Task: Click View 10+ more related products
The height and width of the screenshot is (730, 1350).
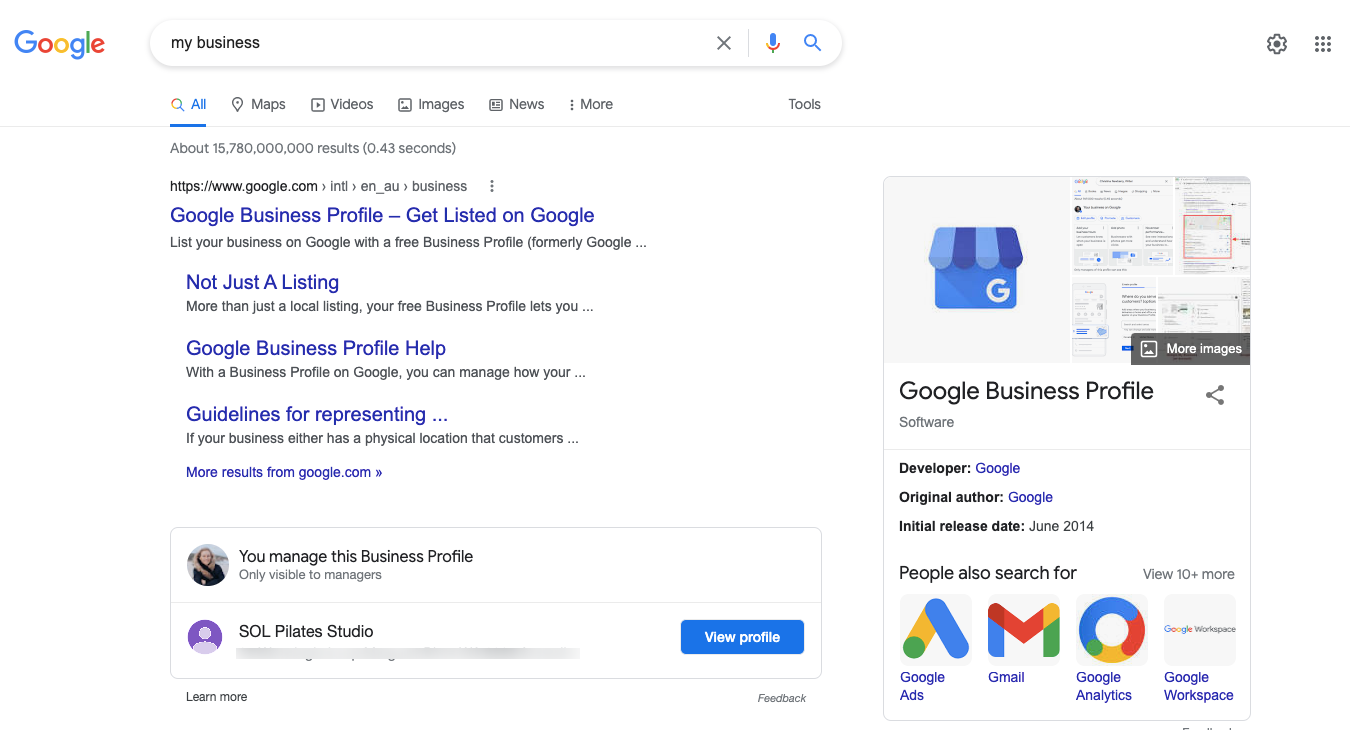Action: (x=1189, y=574)
